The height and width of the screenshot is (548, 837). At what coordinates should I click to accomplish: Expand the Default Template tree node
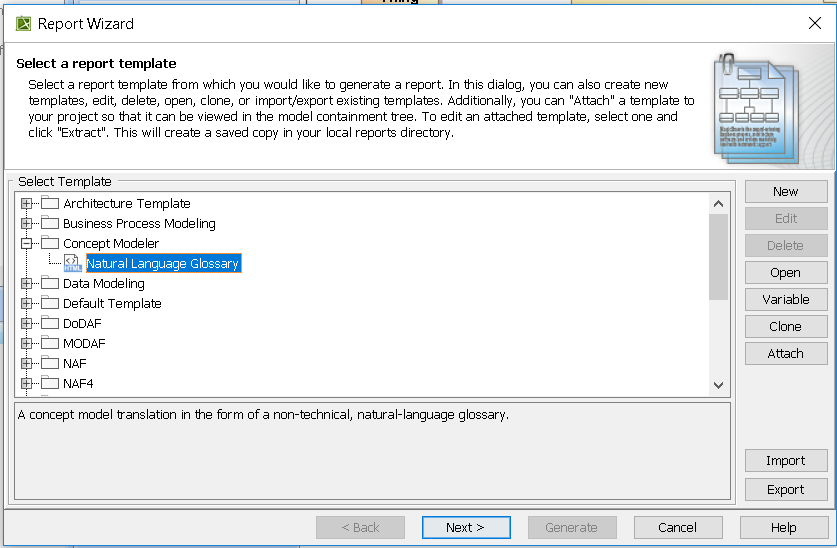click(x=26, y=304)
